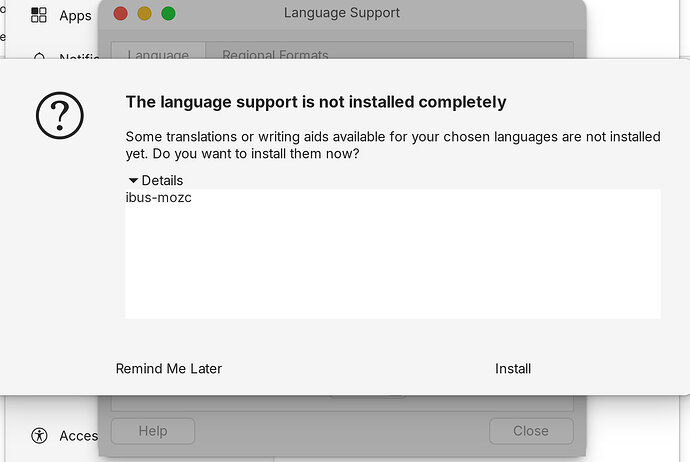The width and height of the screenshot is (690, 462).
Task: Choose Remind Me Later
Action: click(x=169, y=369)
